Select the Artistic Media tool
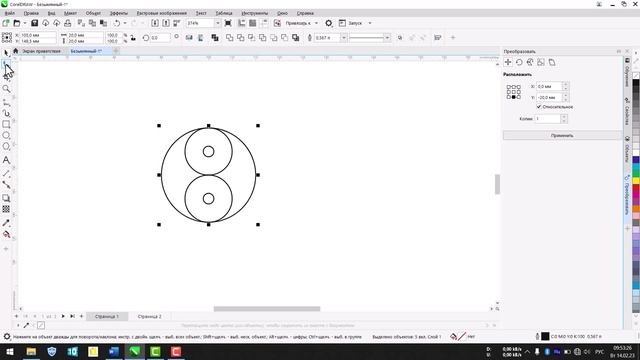The width and height of the screenshot is (640, 360). click(x=6, y=113)
